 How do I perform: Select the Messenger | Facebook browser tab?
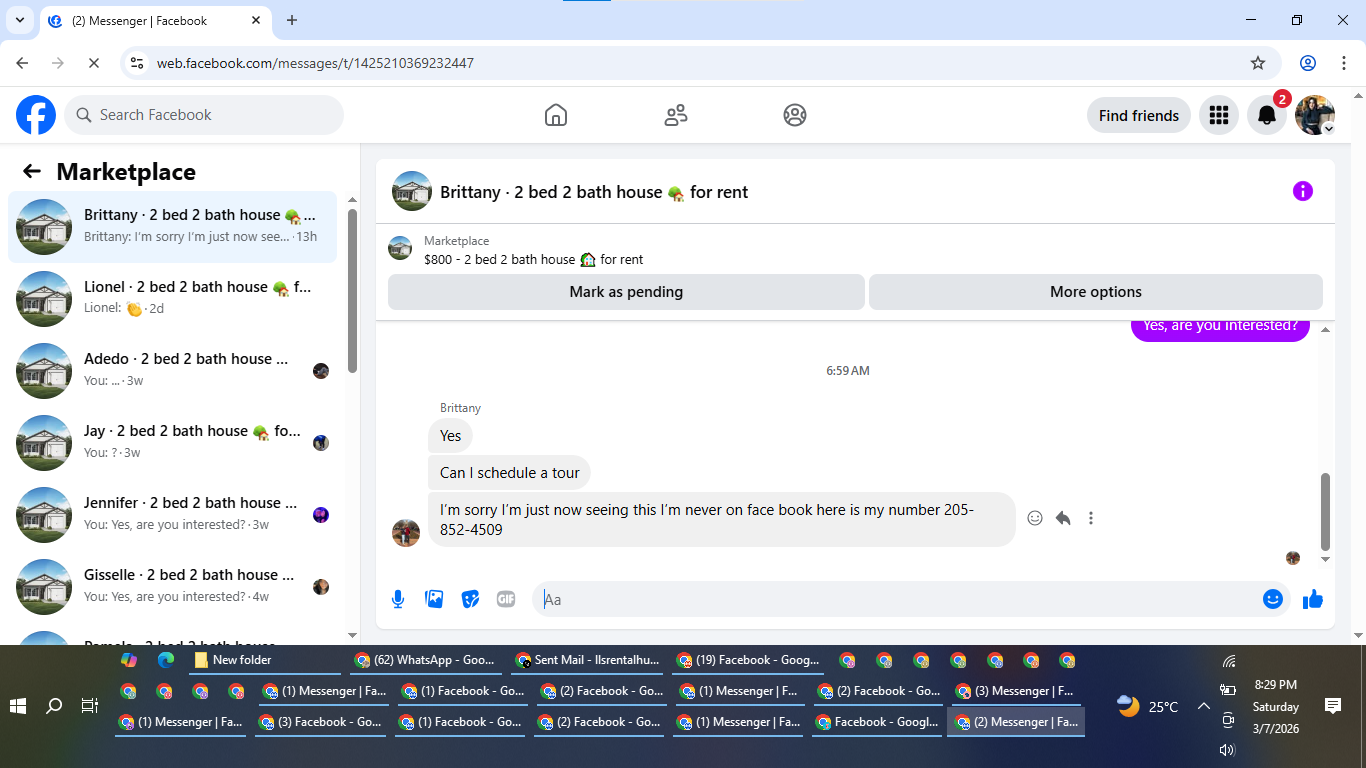(156, 20)
